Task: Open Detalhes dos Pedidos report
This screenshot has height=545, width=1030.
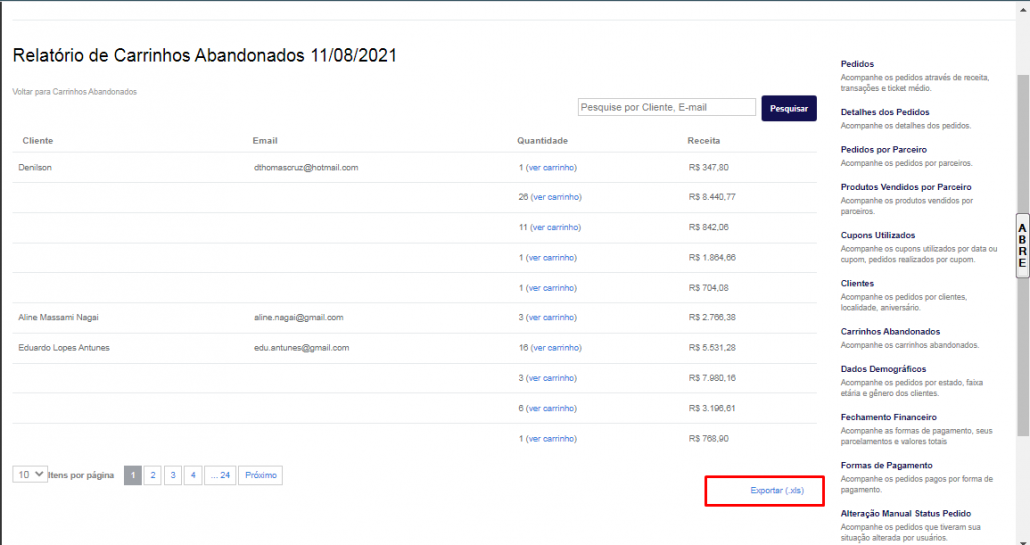Action: tap(885, 112)
